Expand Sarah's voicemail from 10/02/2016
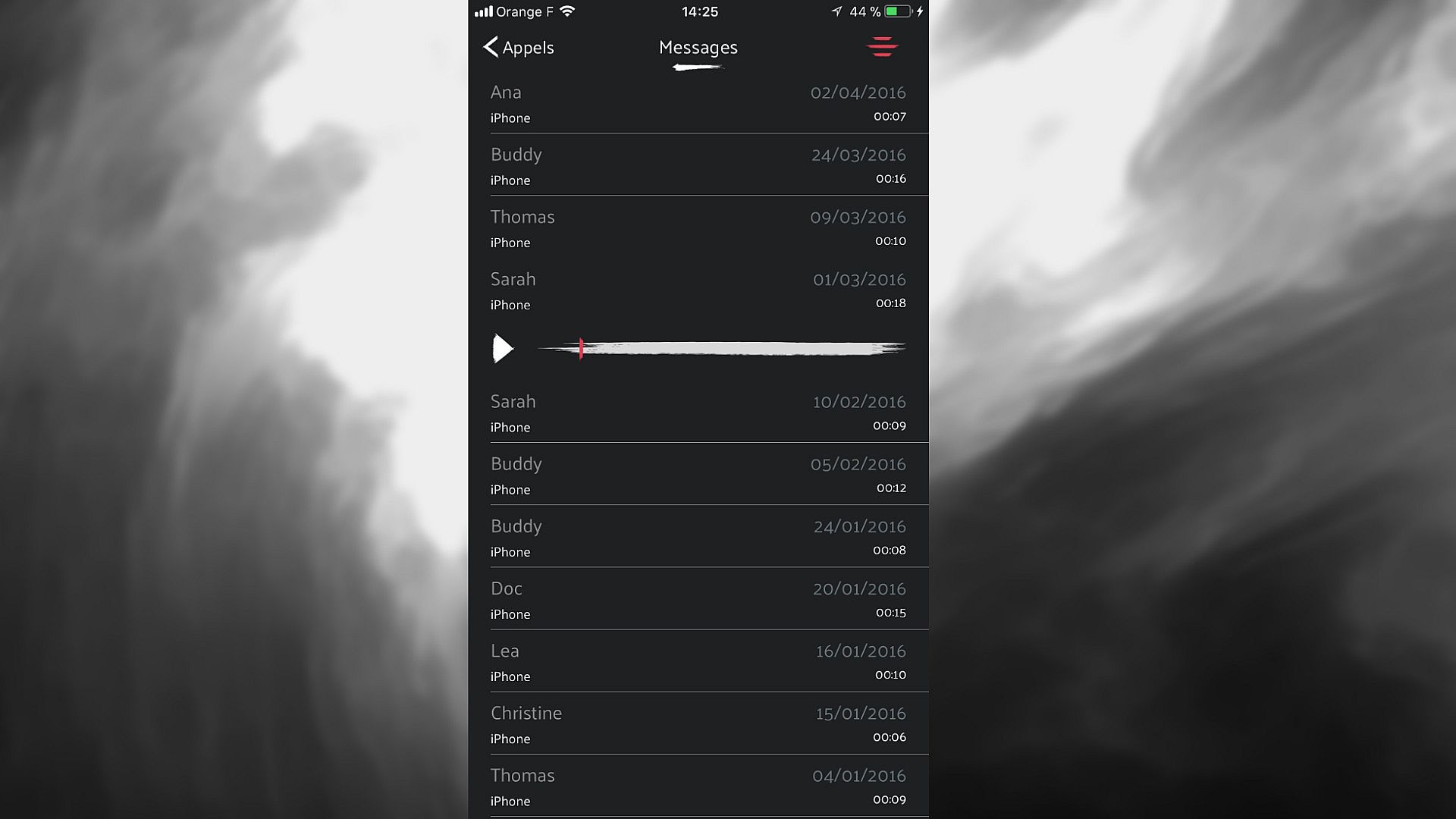This screenshot has height=819, width=1456. coord(698,413)
